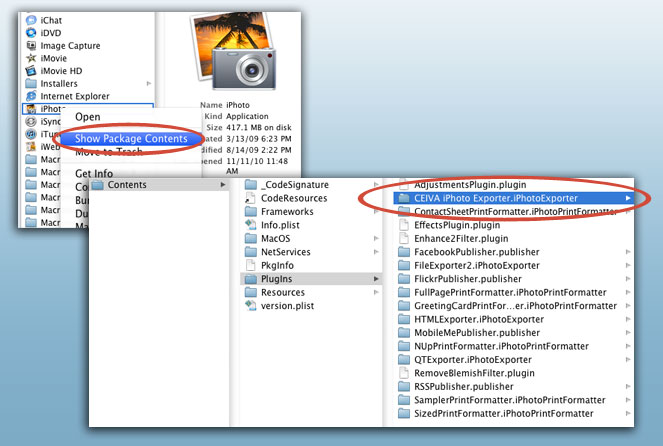Select the Info.plist file icon
The height and width of the screenshot is (446, 663).
pos(251,225)
